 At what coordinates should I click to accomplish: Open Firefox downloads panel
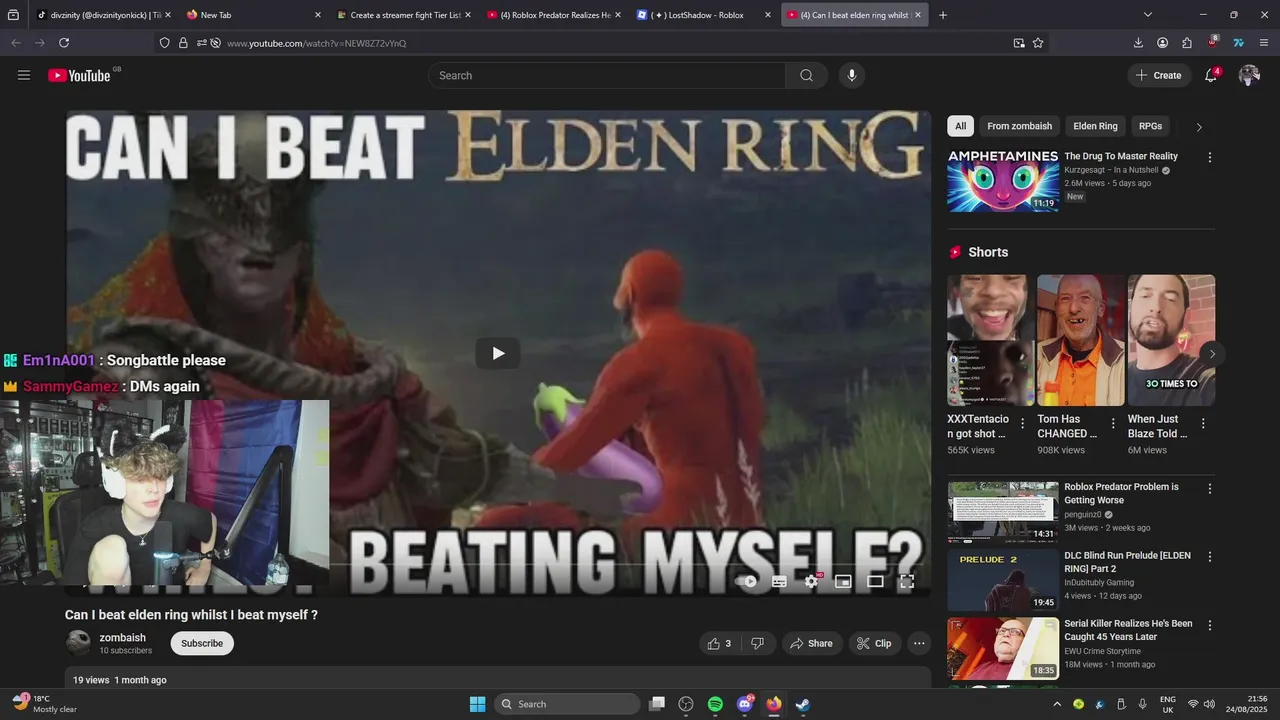click(1138, 43)
